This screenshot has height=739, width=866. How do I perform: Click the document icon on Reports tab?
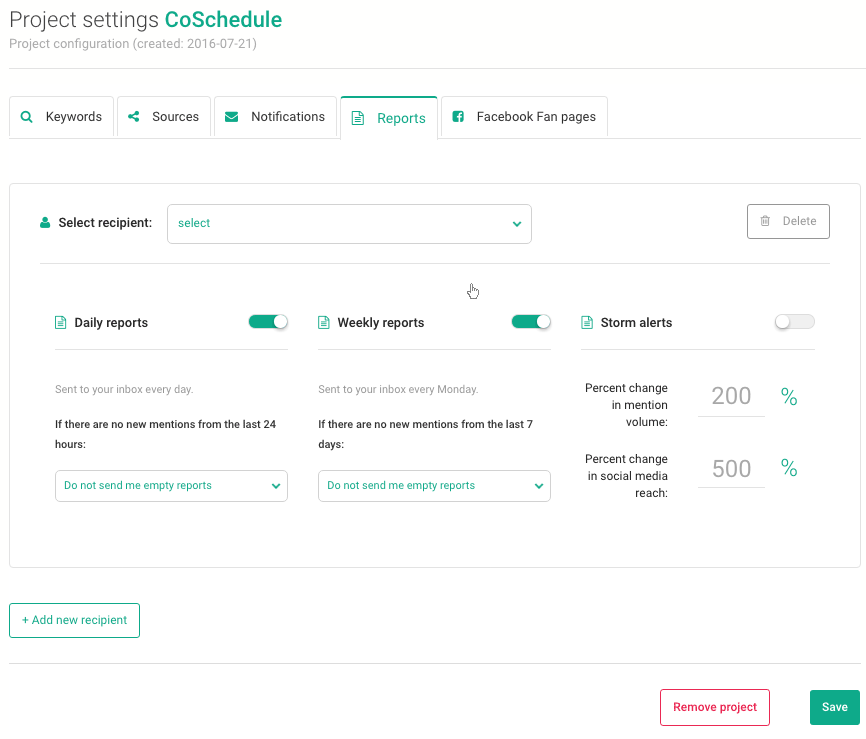(x=358, y=118)
